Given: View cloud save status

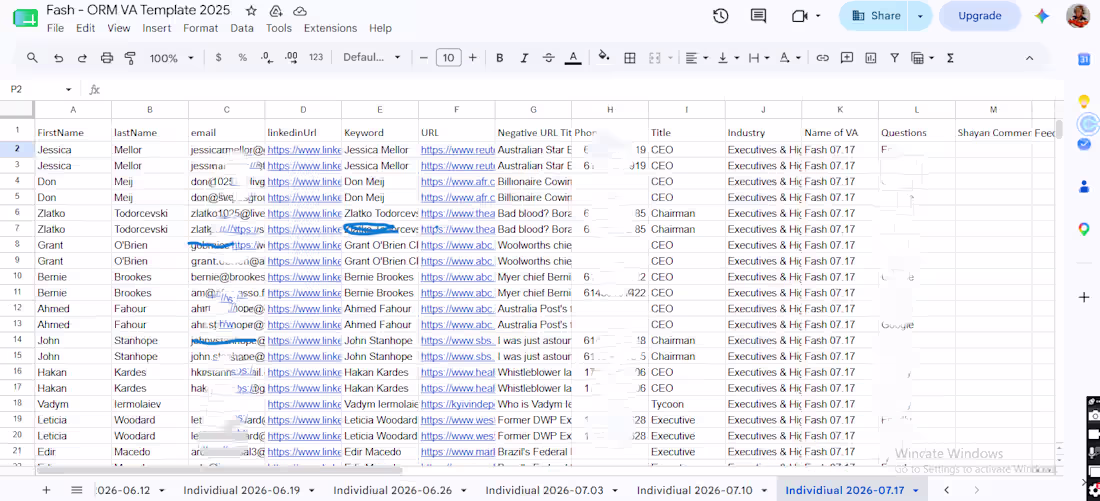Looking at the screenshot, I should 300,11.
